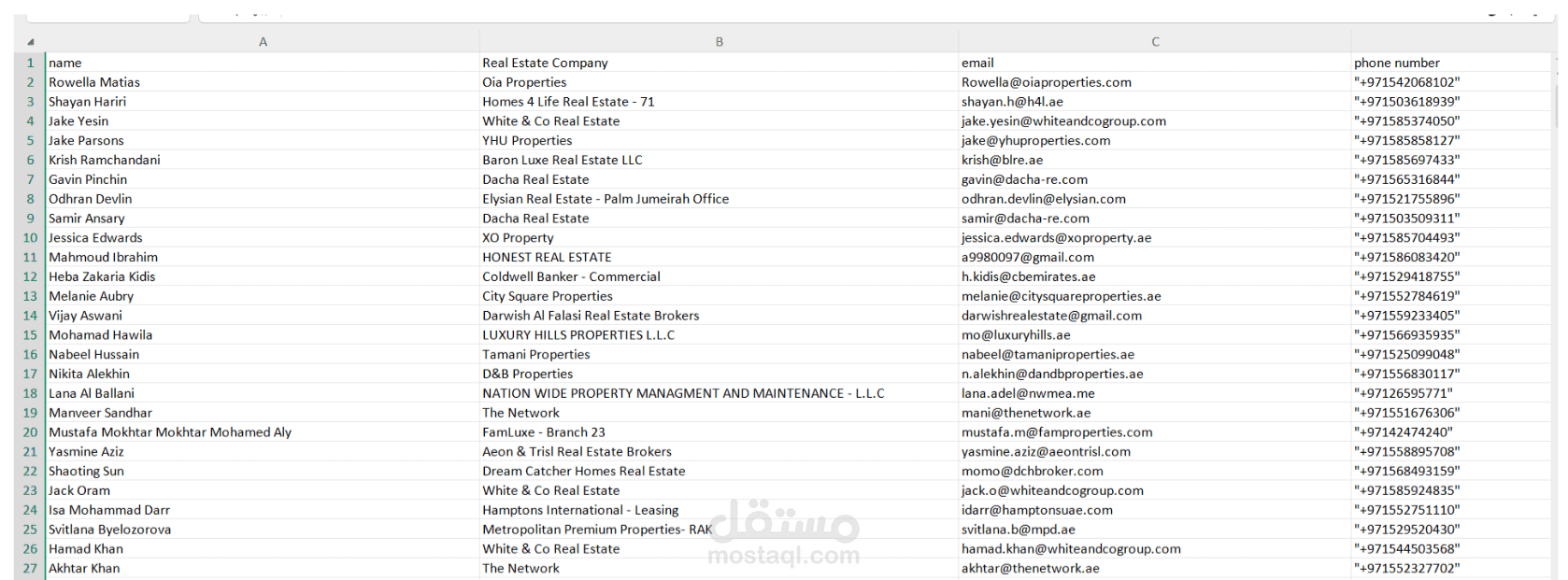Screen dimensions: 1568x580
Task: Select cell containing Shayan Hariri
Action: pyautogui.click(x=263, y=102)
